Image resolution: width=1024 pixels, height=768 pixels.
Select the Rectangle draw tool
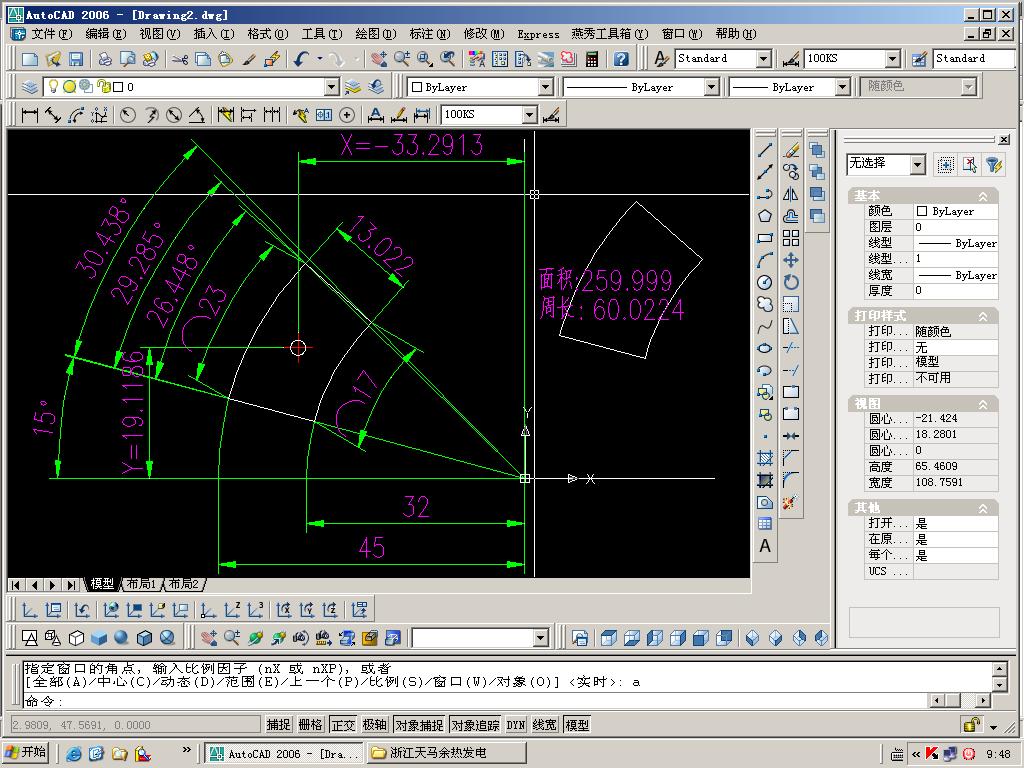click(x=765, y=238)
